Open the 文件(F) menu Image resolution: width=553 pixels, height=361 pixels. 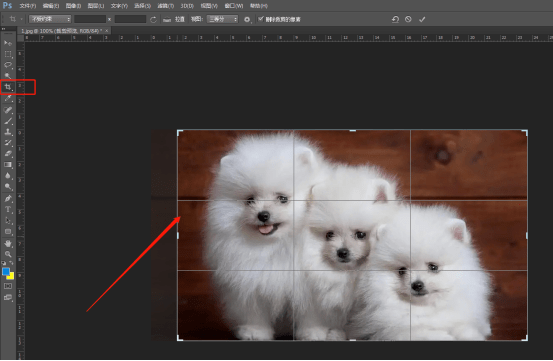coord(28,6)
